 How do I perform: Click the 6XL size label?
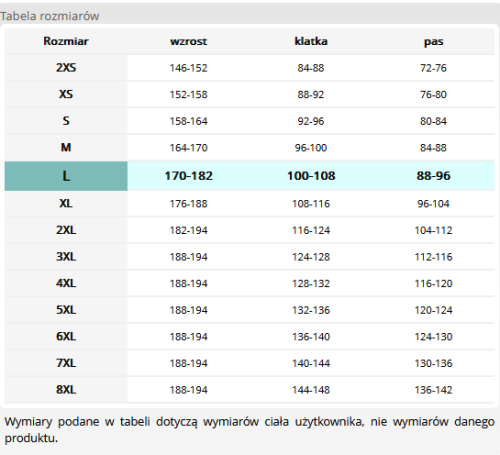pos(66,336)
